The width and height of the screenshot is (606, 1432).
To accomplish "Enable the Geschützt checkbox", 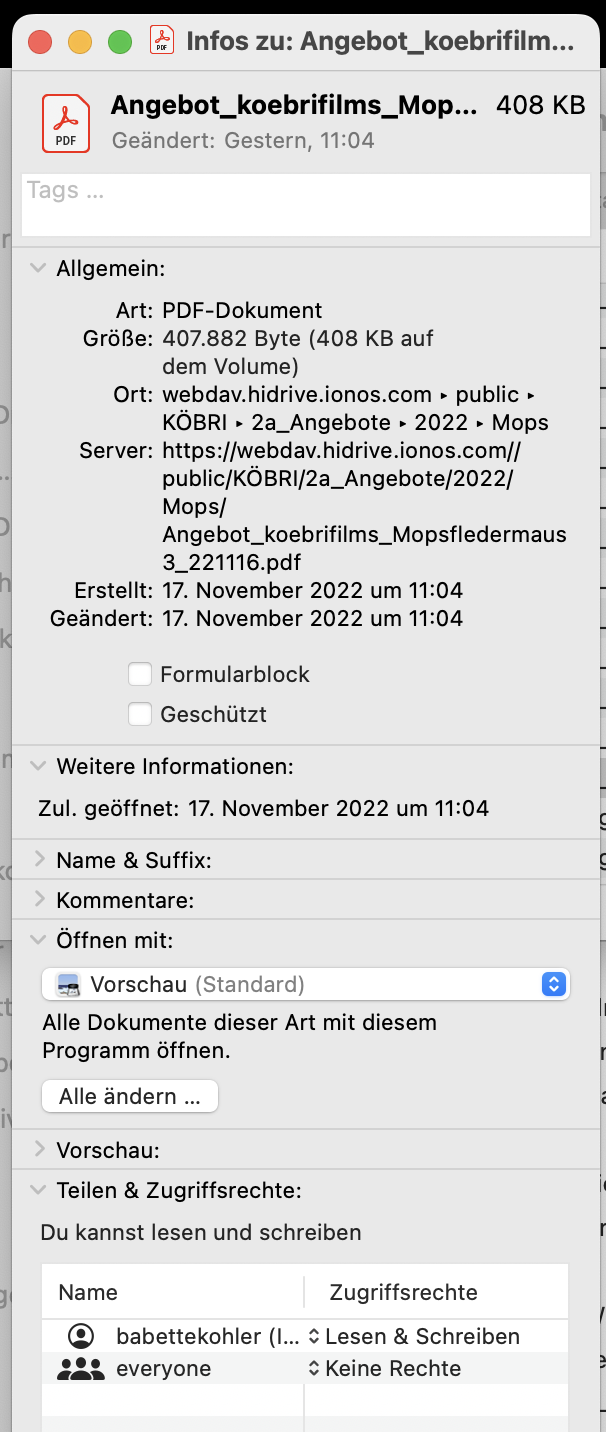I will click(x=140, y=715).
